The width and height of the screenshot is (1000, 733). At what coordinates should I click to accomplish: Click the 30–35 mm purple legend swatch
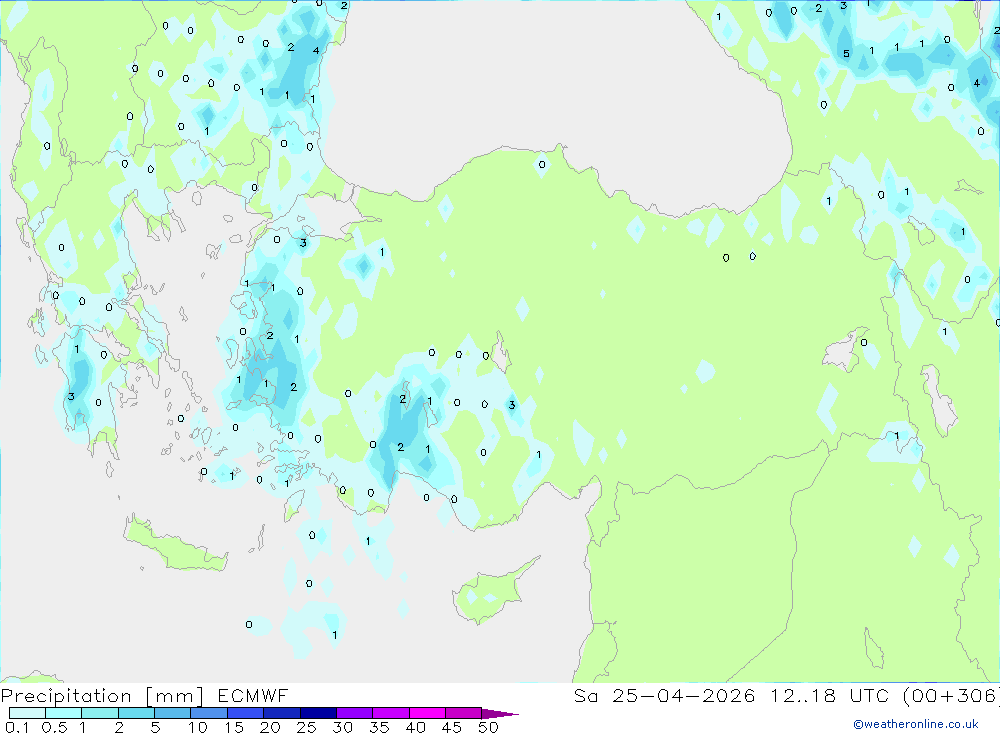(x=354, y=713)
